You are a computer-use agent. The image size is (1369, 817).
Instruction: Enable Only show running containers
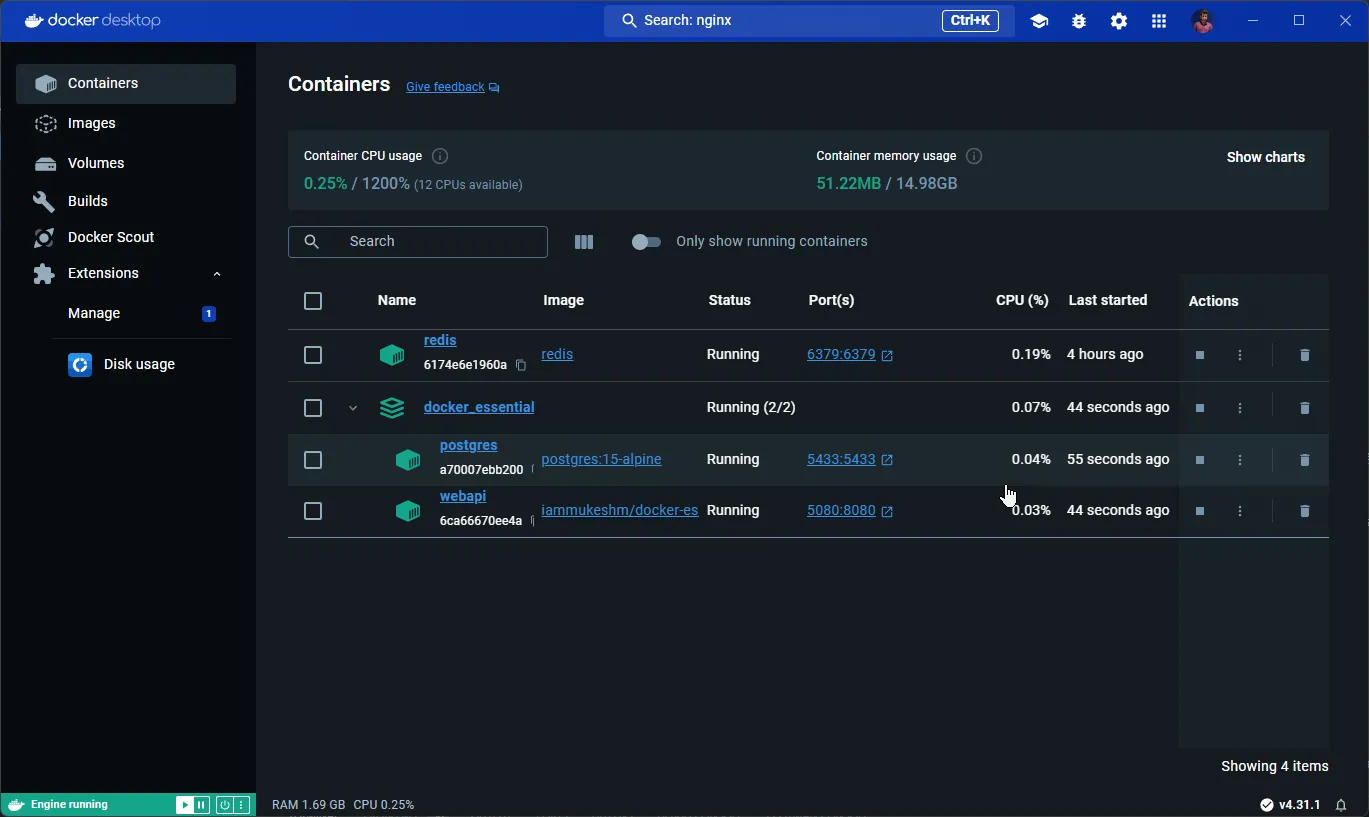[x=647, y=241]
